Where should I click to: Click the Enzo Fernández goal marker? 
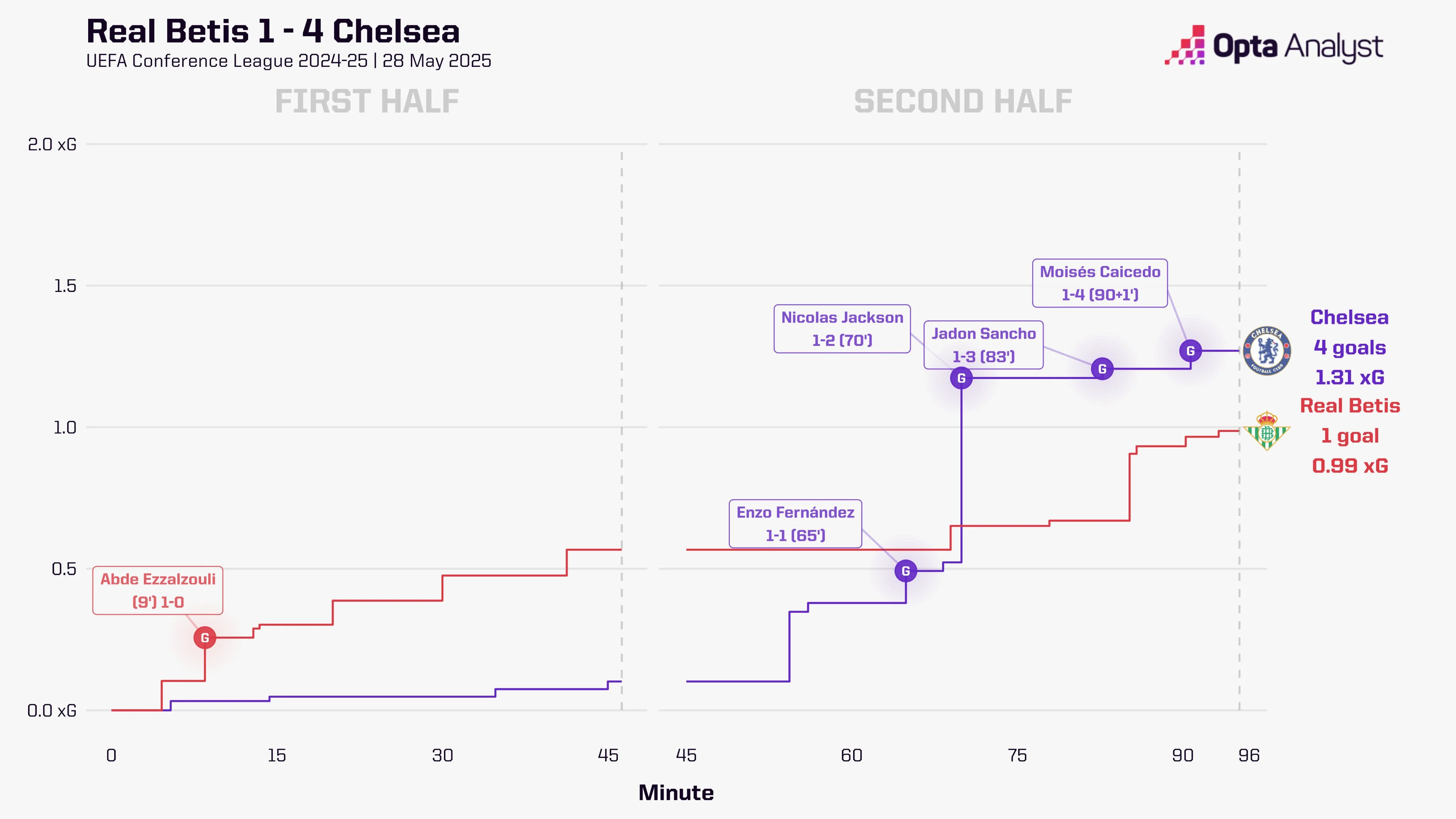[905, 571]
